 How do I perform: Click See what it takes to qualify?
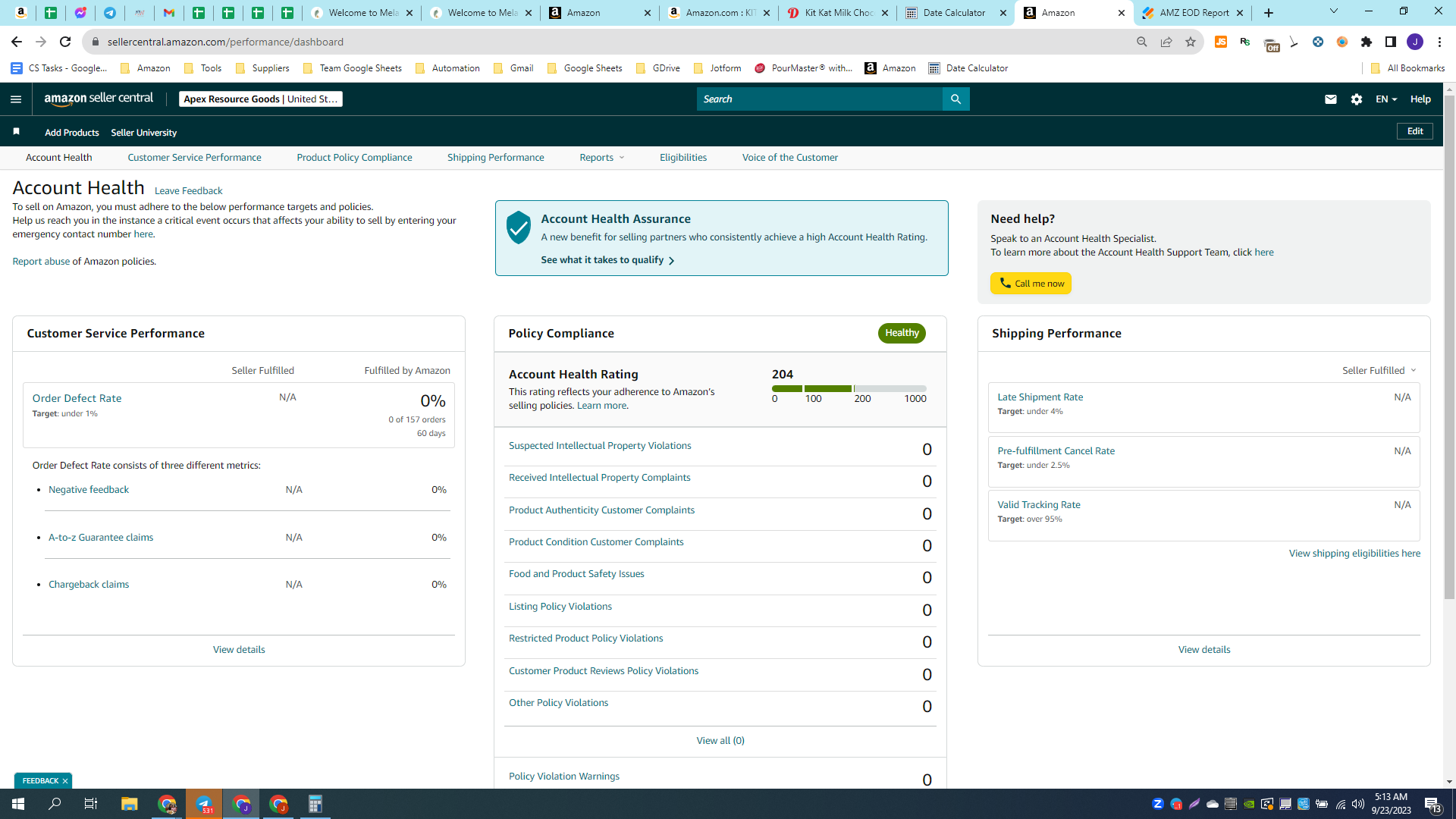pos(607,260)
